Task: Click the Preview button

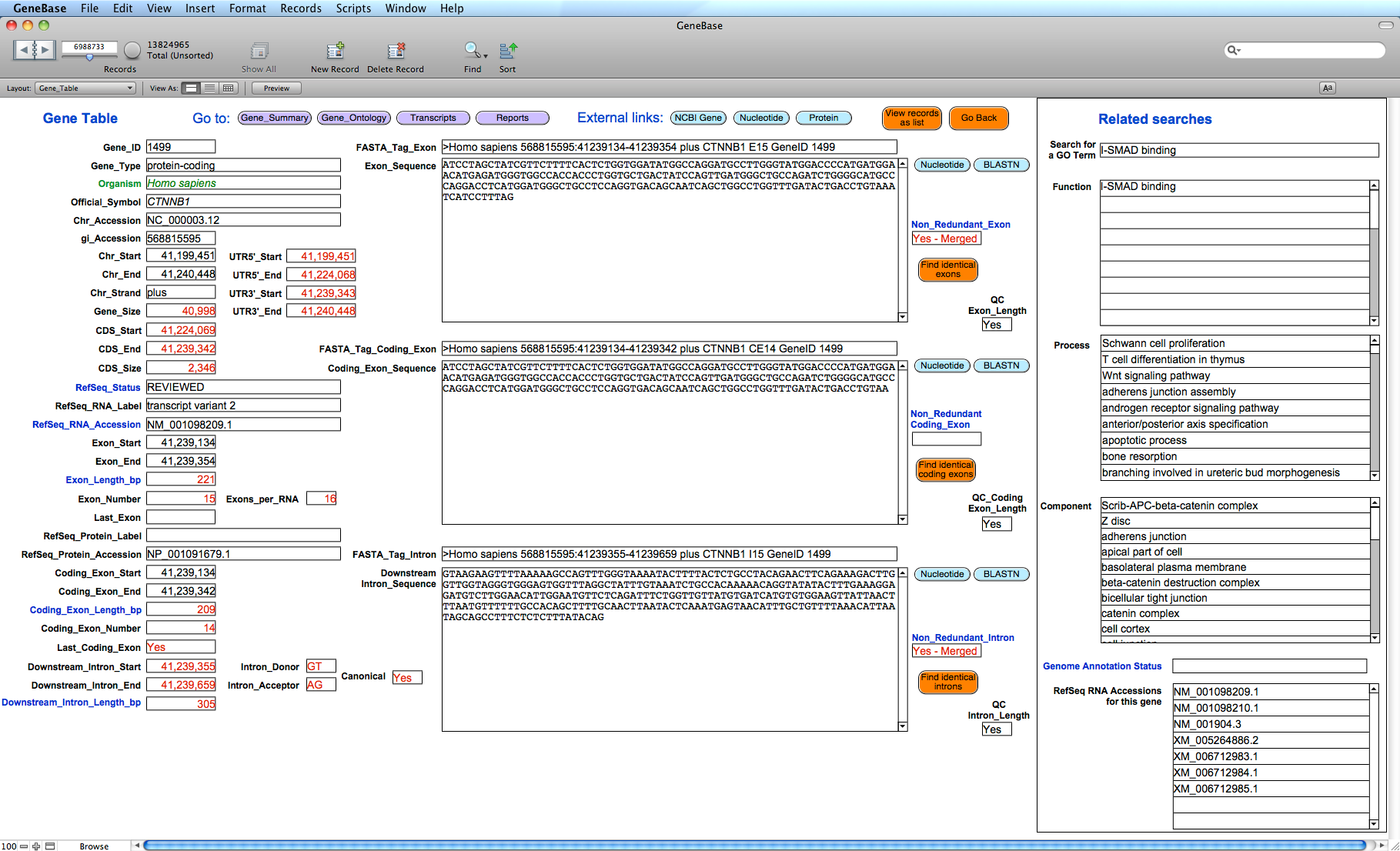Action: [276, 88]
